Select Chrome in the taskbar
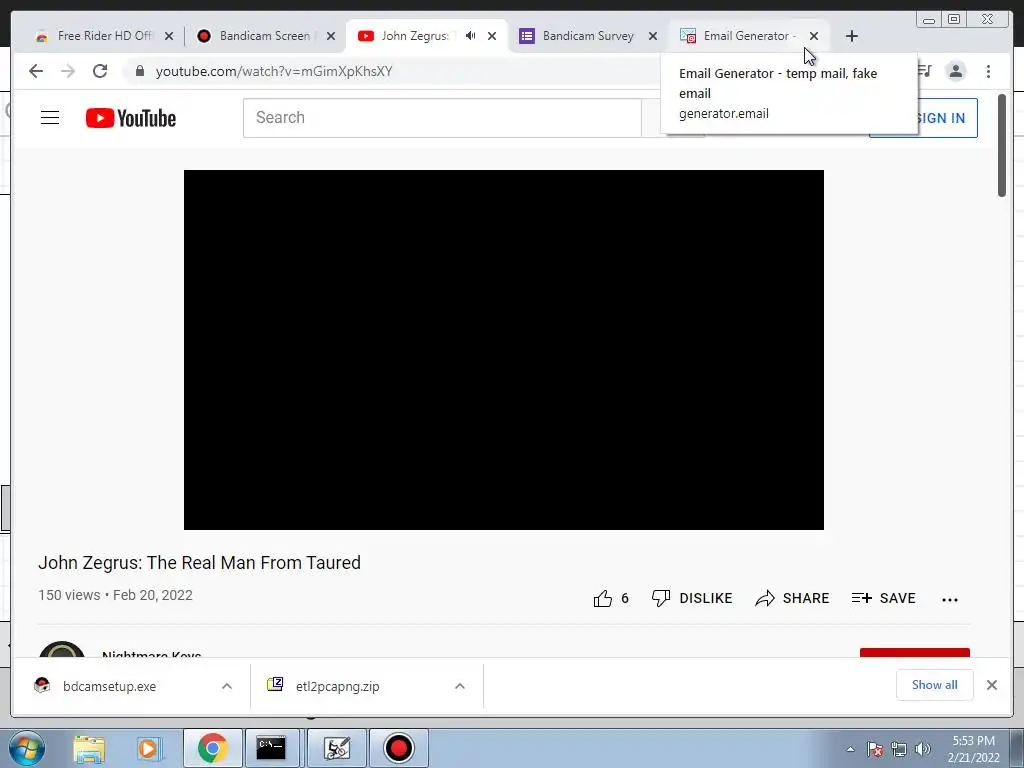Screen dimensions: 1024x768 [x=213, y=748]
